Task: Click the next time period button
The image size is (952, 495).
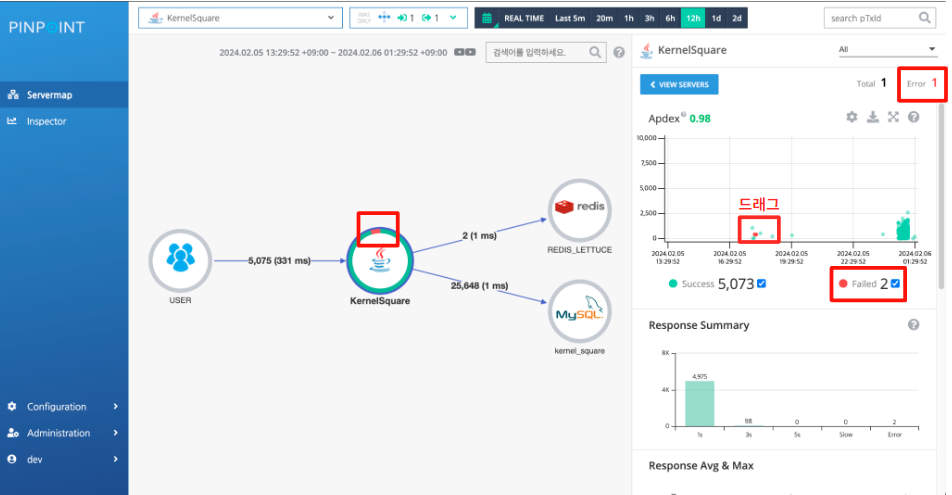Action: [x=471, y=52]
